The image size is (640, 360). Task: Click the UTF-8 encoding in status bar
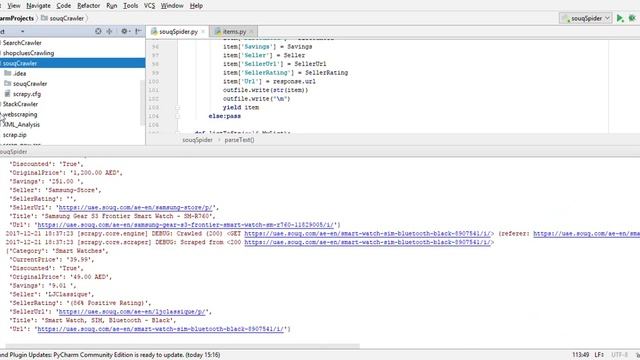[619, 355]
